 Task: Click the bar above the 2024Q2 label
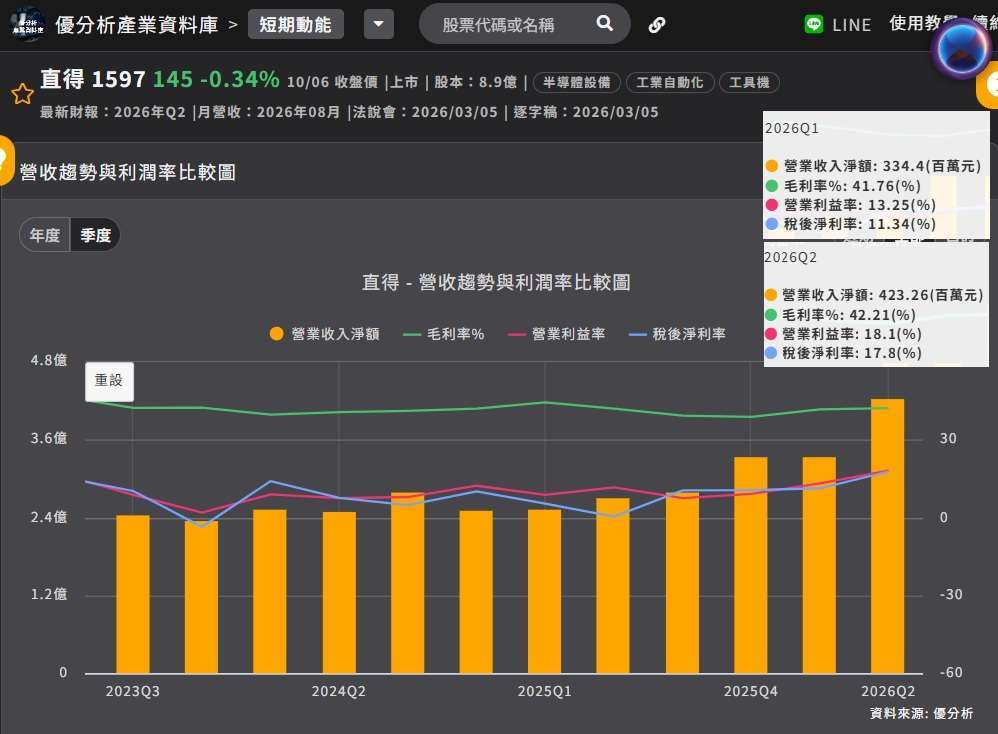tap(339, 592)
